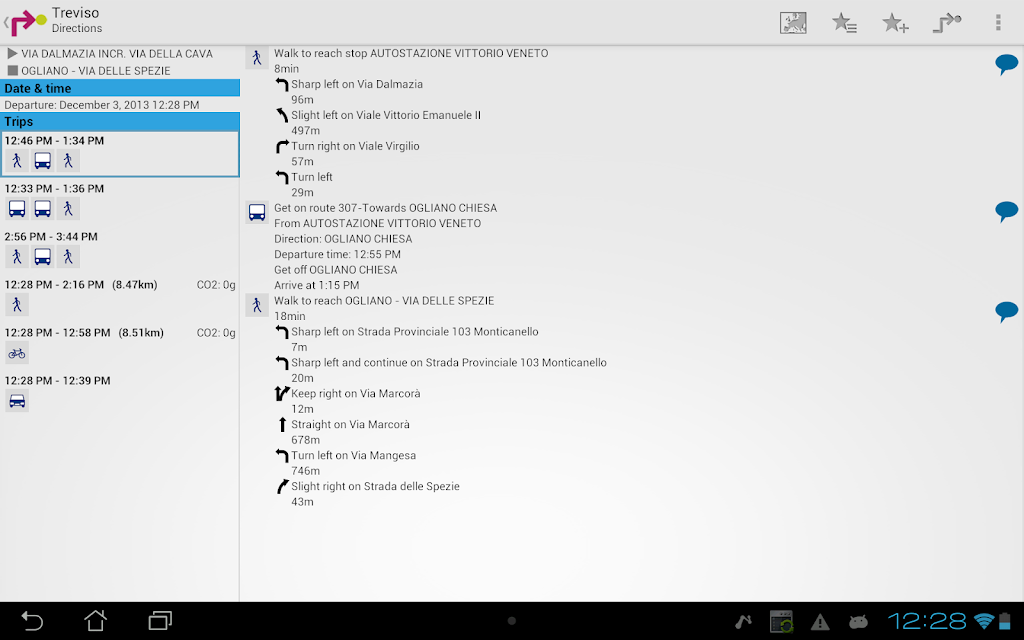Select the bicycle trip icon
Screen dimensions: 1024x640
(x=17, y=353)
